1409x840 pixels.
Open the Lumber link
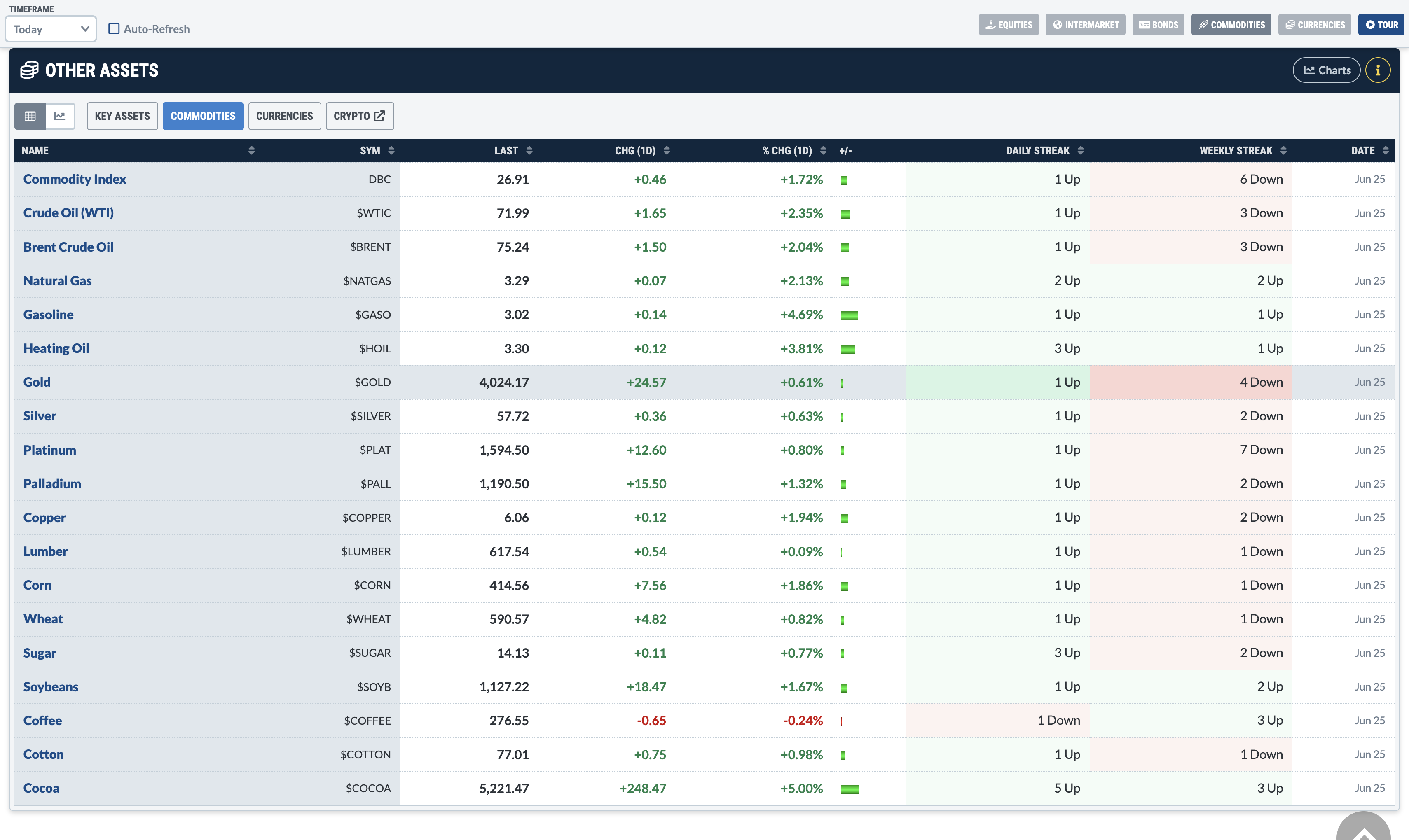[x=45, y=551]
